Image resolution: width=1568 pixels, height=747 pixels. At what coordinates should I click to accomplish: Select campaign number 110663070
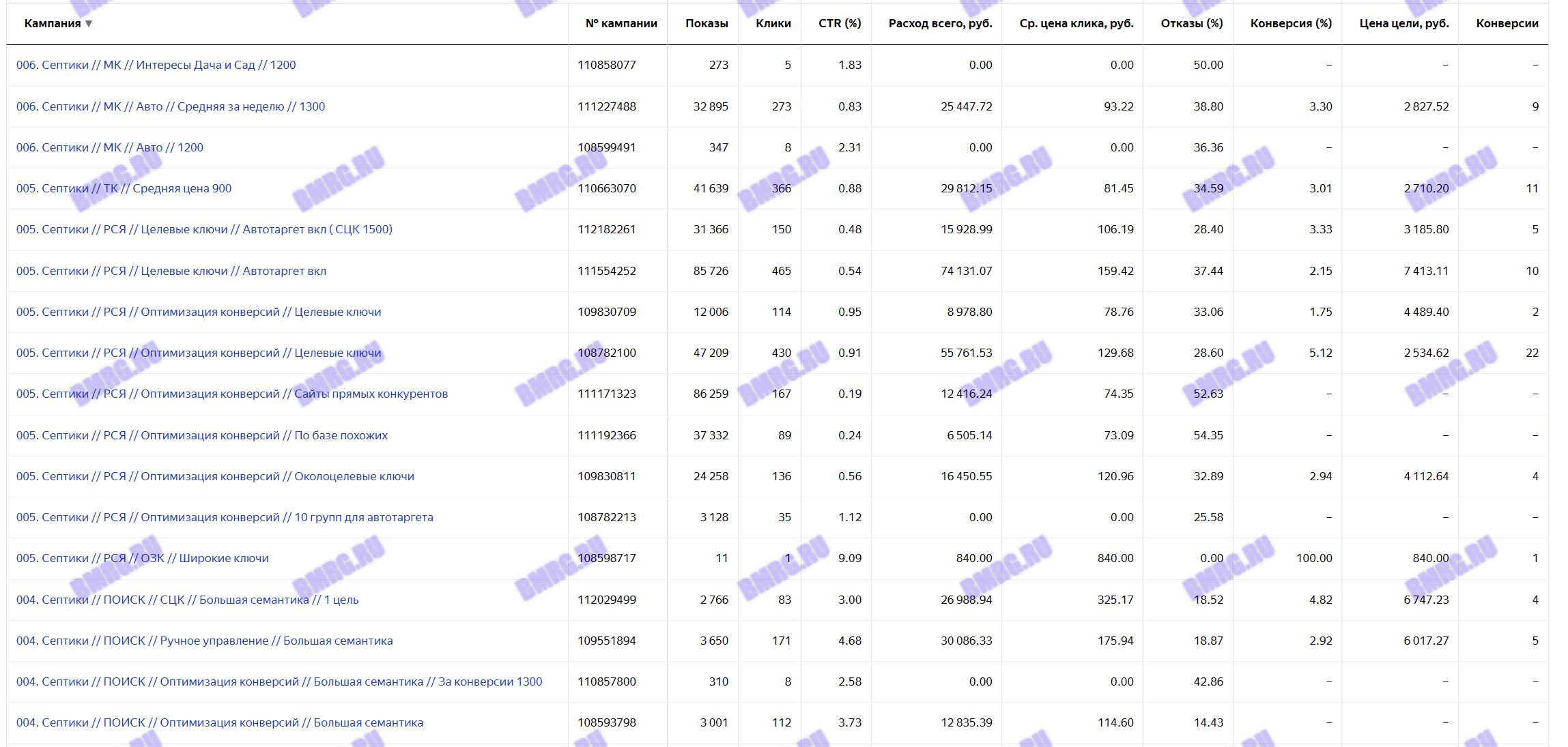click(x=607, y=188)
